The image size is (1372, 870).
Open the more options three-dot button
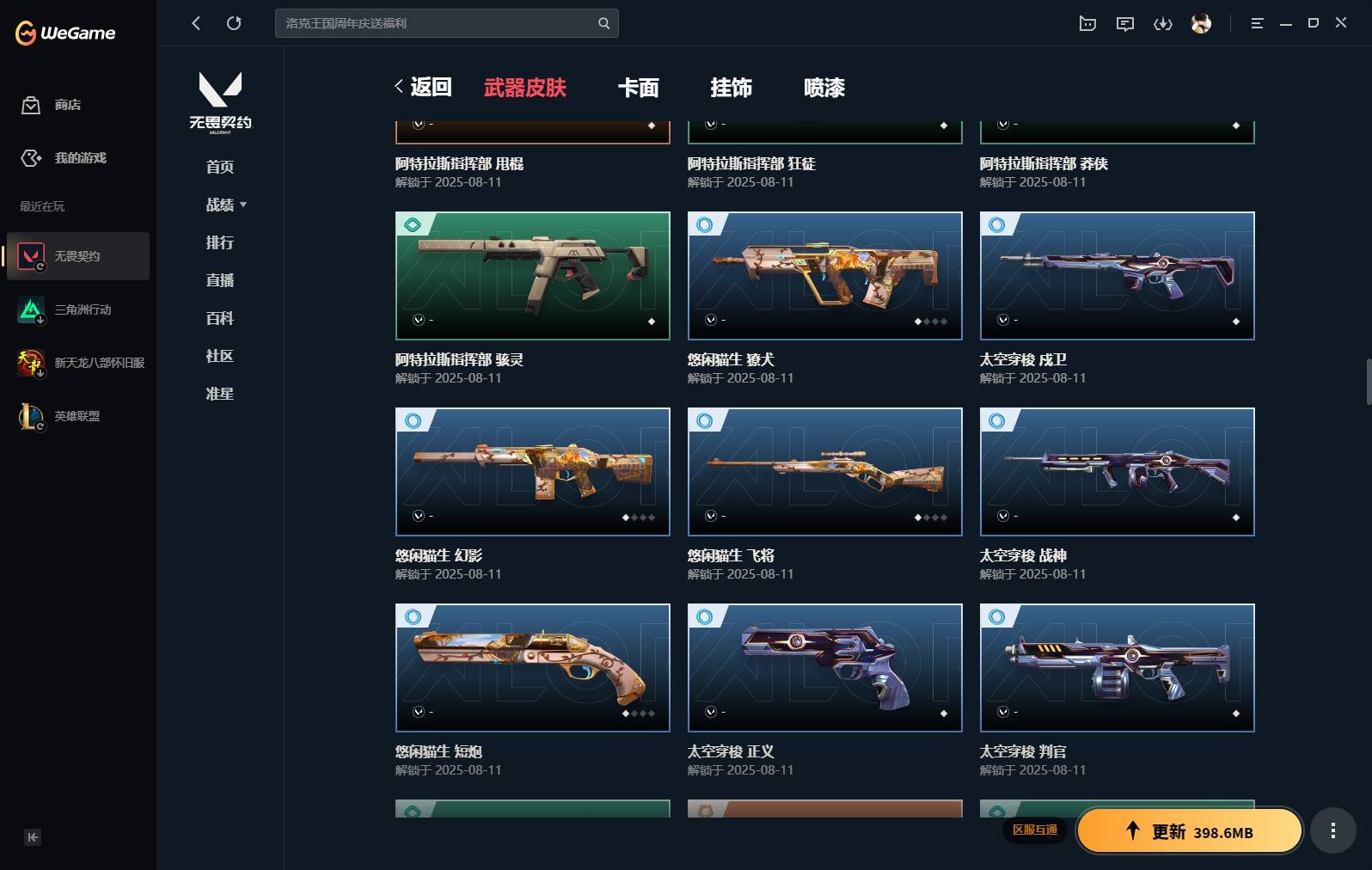click(x=1332, y=830)
